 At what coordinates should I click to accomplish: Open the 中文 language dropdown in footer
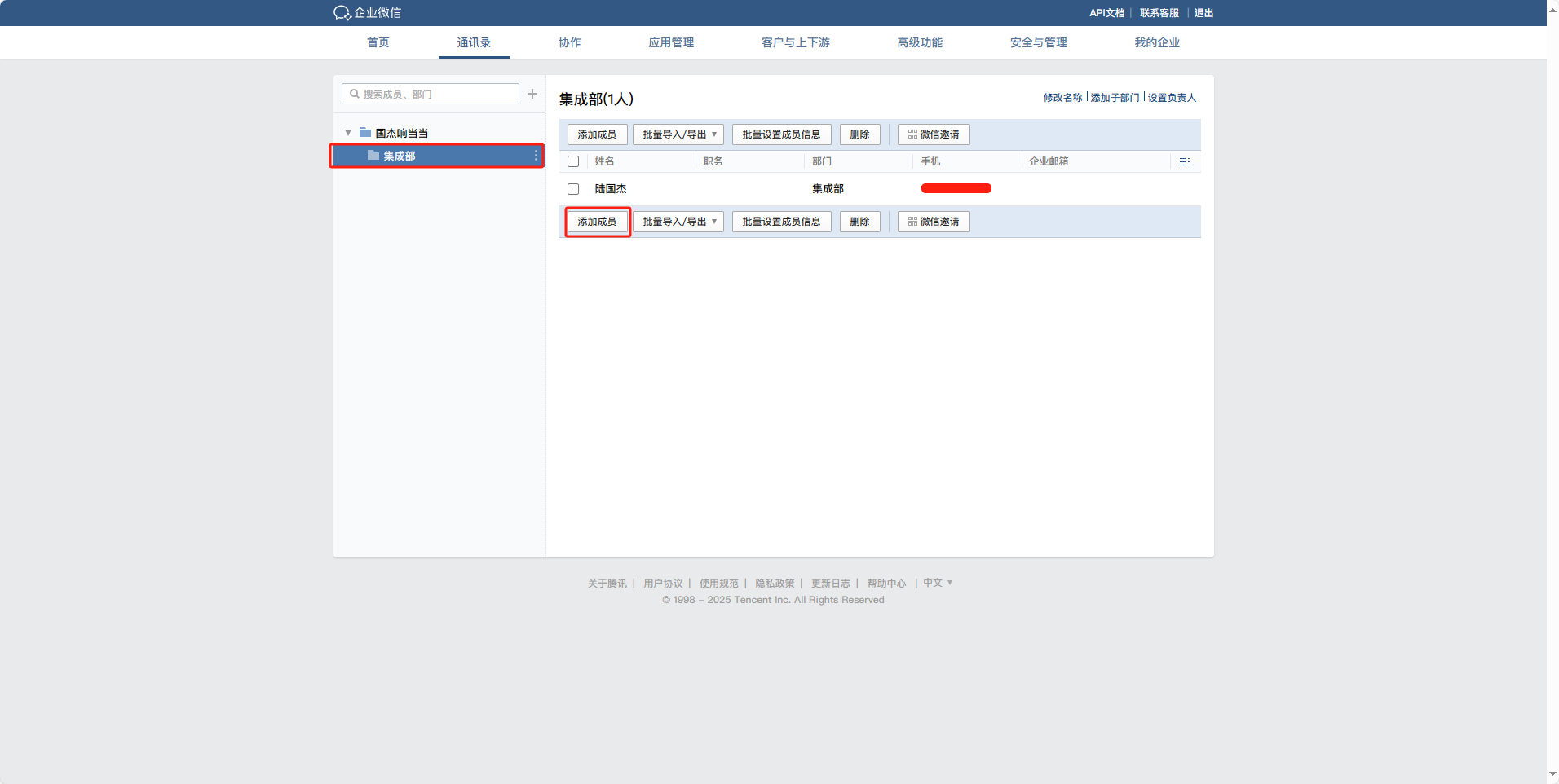pos(938,583)
